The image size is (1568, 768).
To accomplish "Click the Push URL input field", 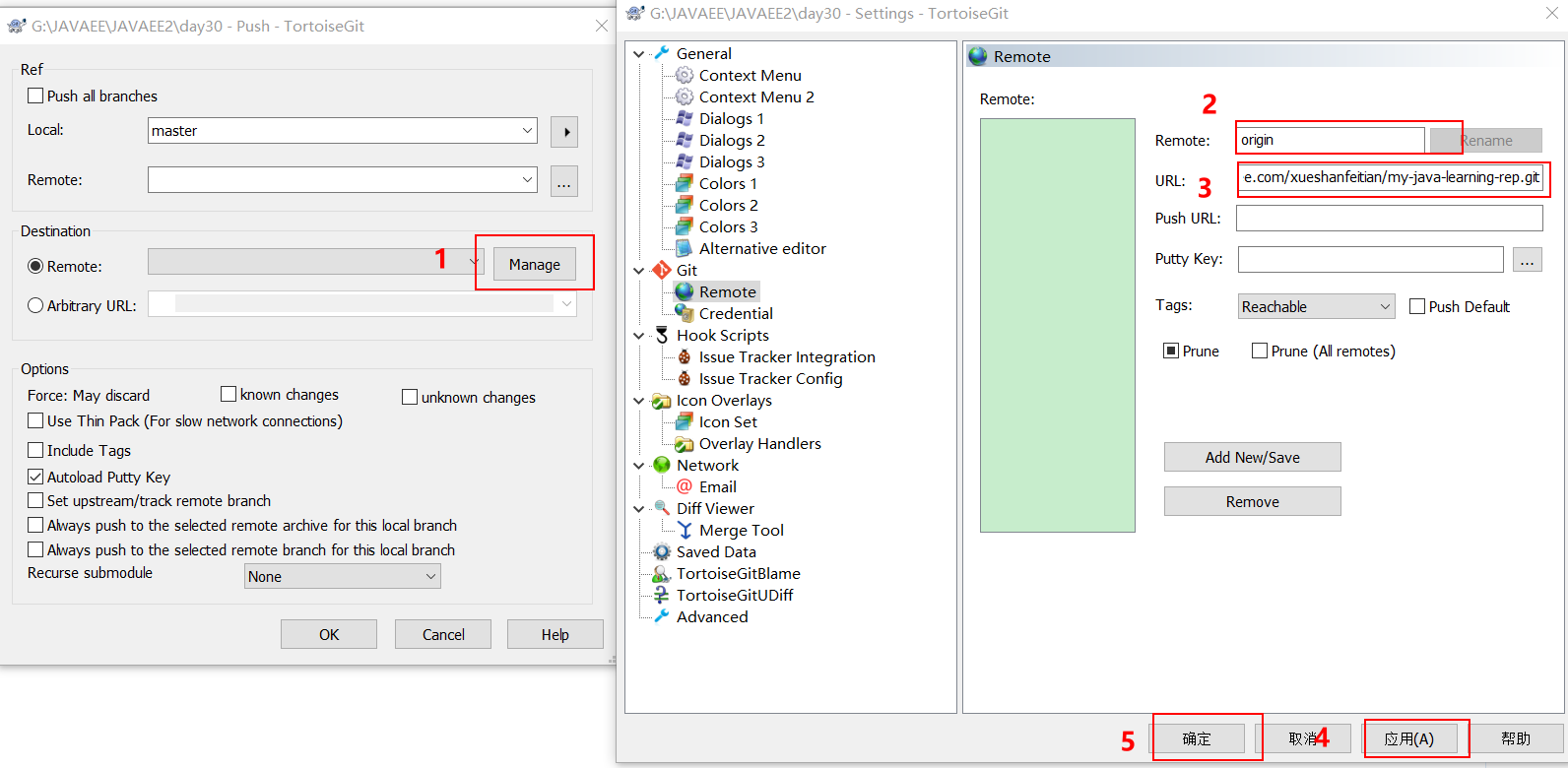I will point(1390,218).
